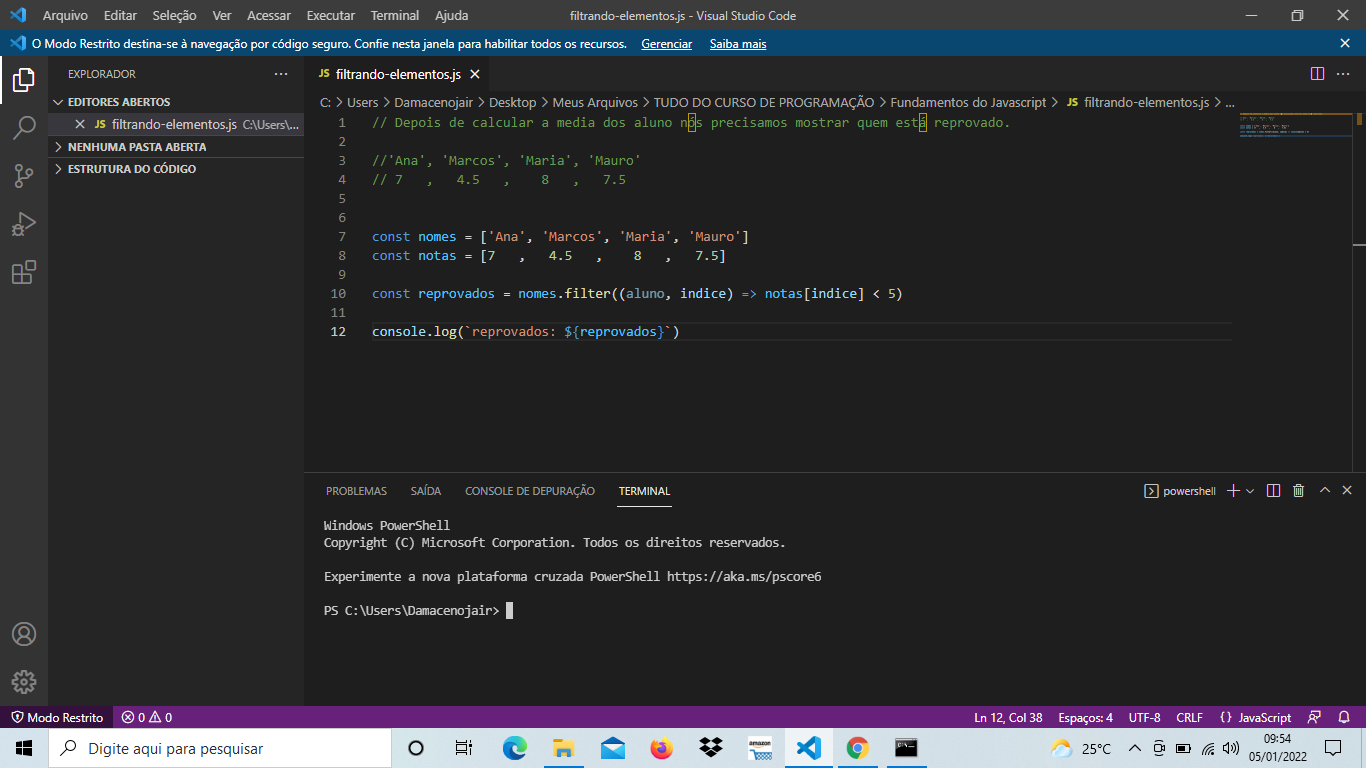Open editor more actions ellipsis
Viewport: 1366px width, 768px height.
tap(1343, 74)
